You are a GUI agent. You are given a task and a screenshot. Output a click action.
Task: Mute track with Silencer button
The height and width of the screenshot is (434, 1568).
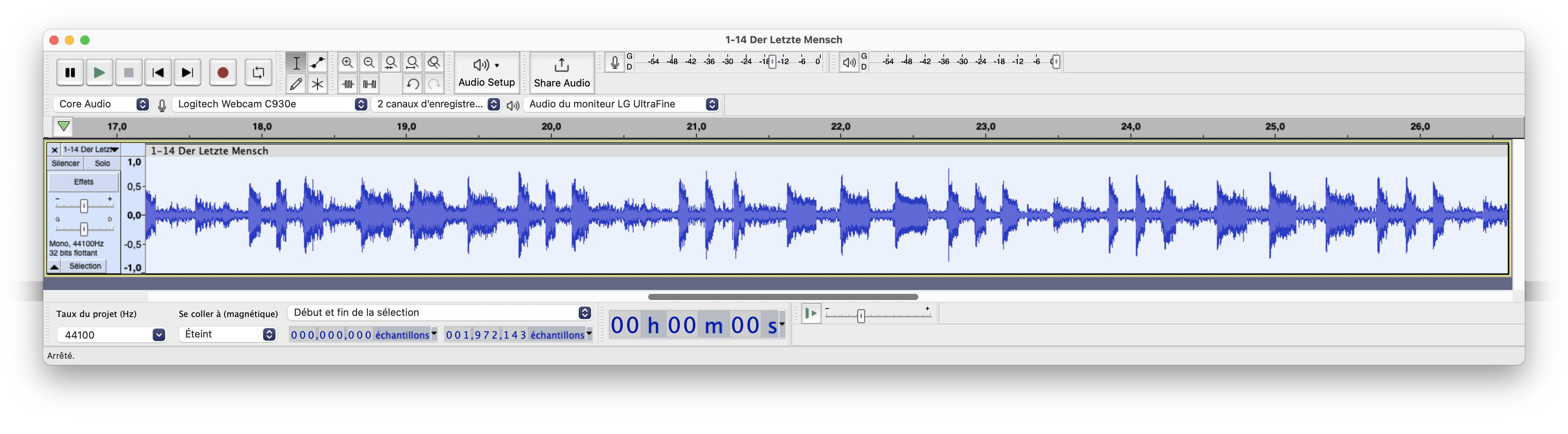tap(66, 163)
